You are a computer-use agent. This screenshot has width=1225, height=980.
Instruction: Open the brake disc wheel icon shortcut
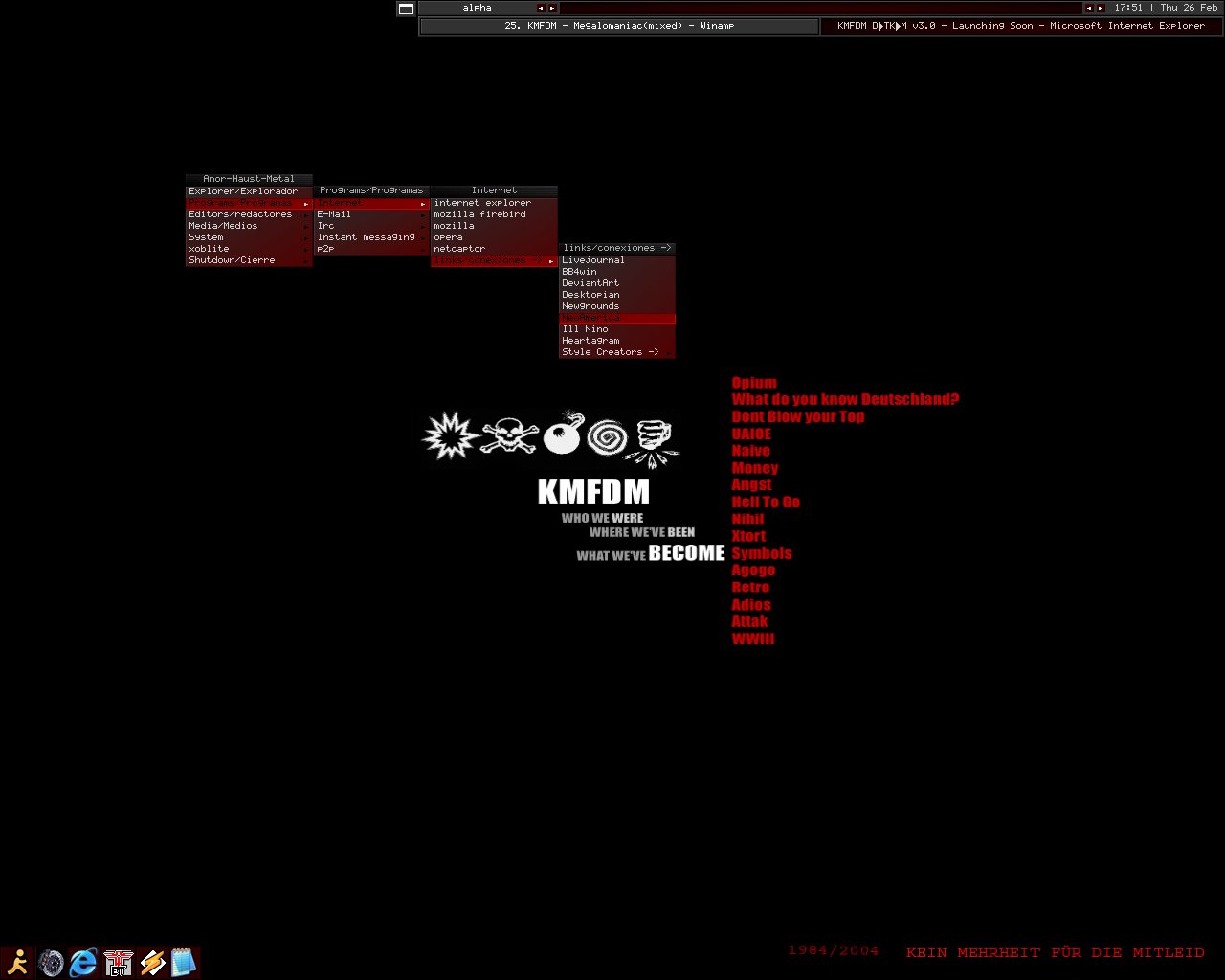(51, 962)
